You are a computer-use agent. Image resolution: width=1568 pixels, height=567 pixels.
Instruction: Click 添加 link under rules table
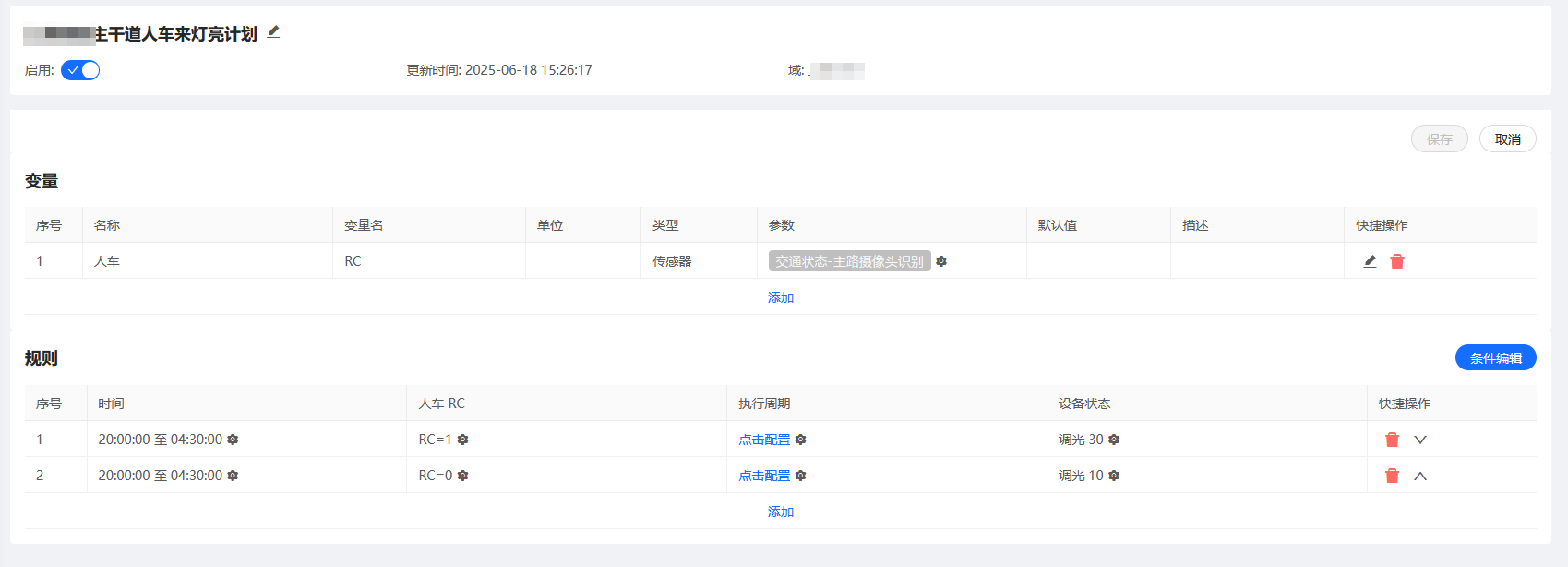point(781,512)
